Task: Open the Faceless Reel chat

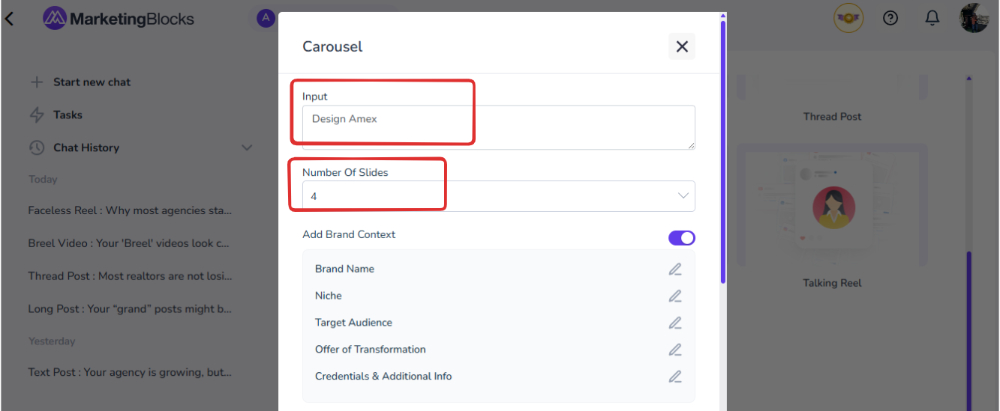Action: pyautogui.click(x=130, y=211)
